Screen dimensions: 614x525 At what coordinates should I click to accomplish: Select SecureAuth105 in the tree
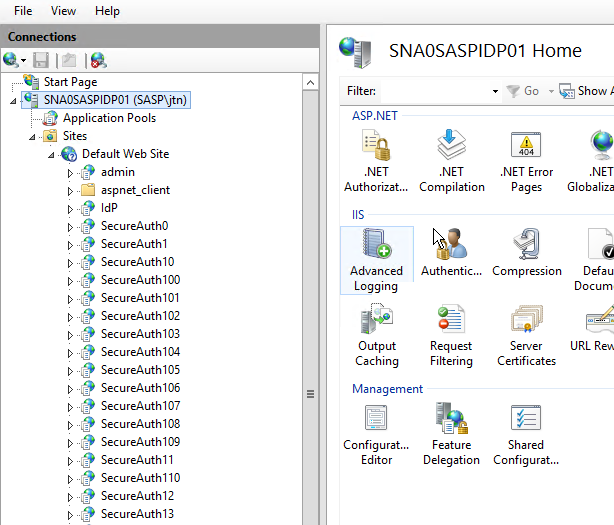[x=140, y=370]
